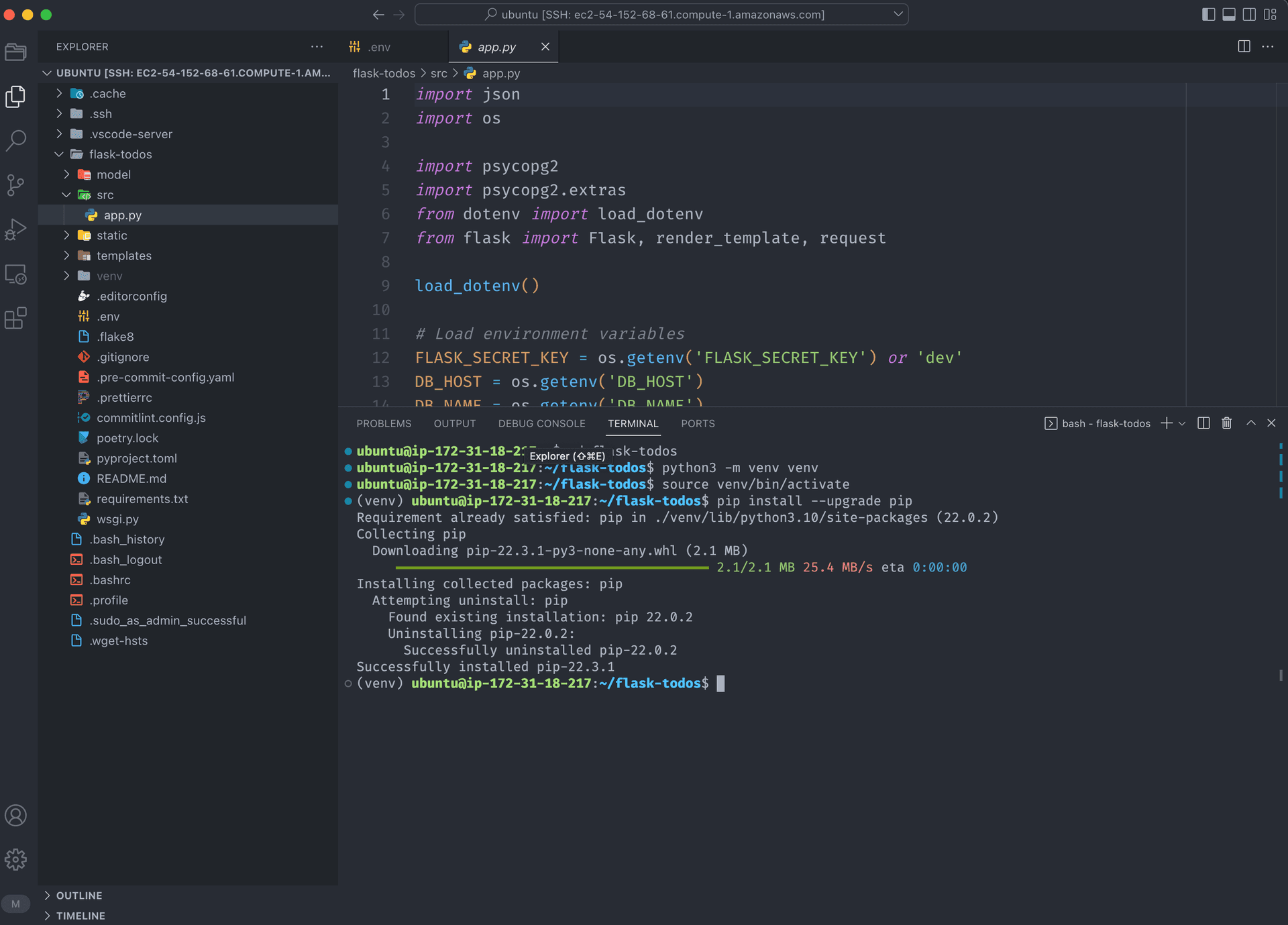Expand the .vscode-server folder
Image resolution: width=1288 pixels, height=925 pixels.
pyautogui.click(x=188, y=134)
